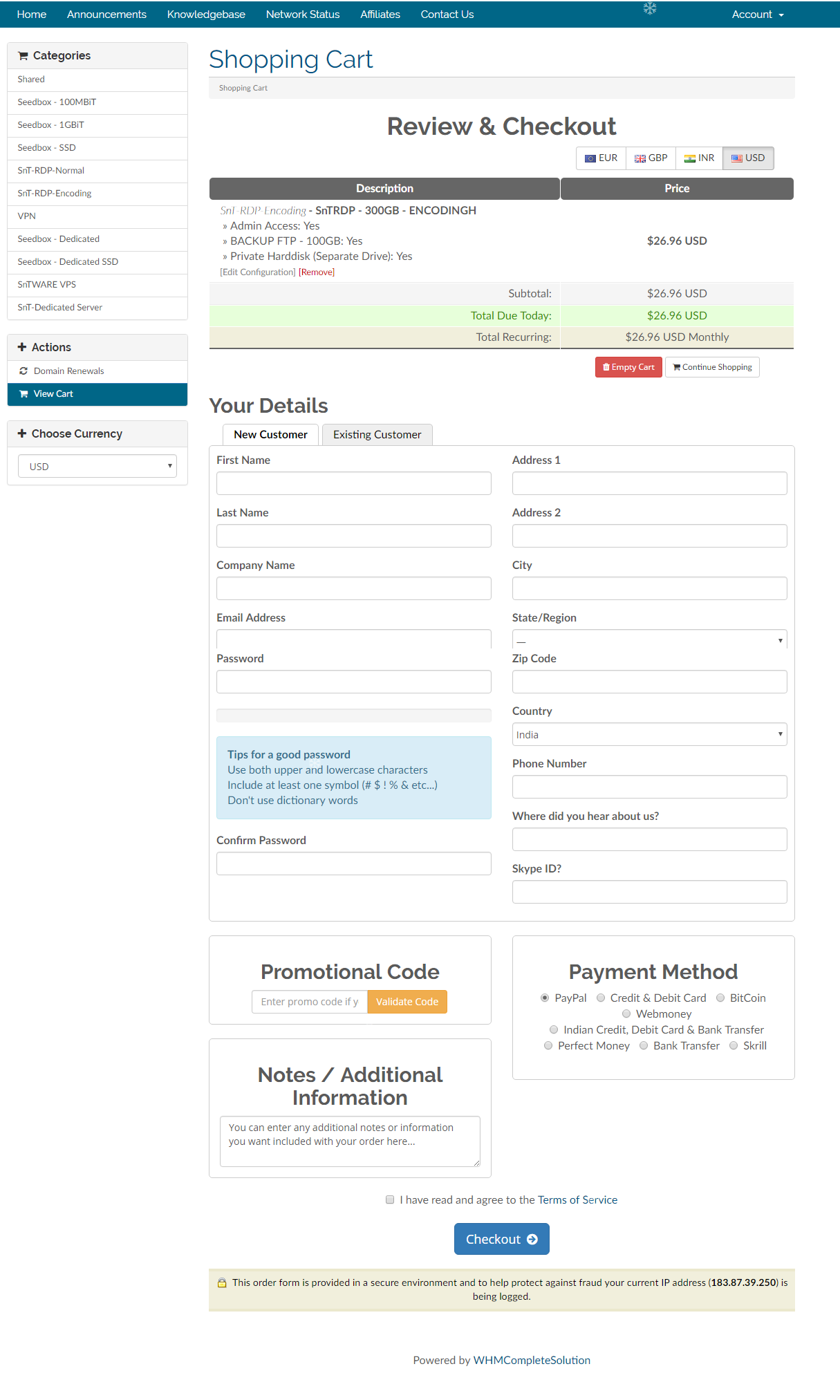Click the Notes additional information textarea
This screenshot has height=1400, width=840.
pos(350,1141)
